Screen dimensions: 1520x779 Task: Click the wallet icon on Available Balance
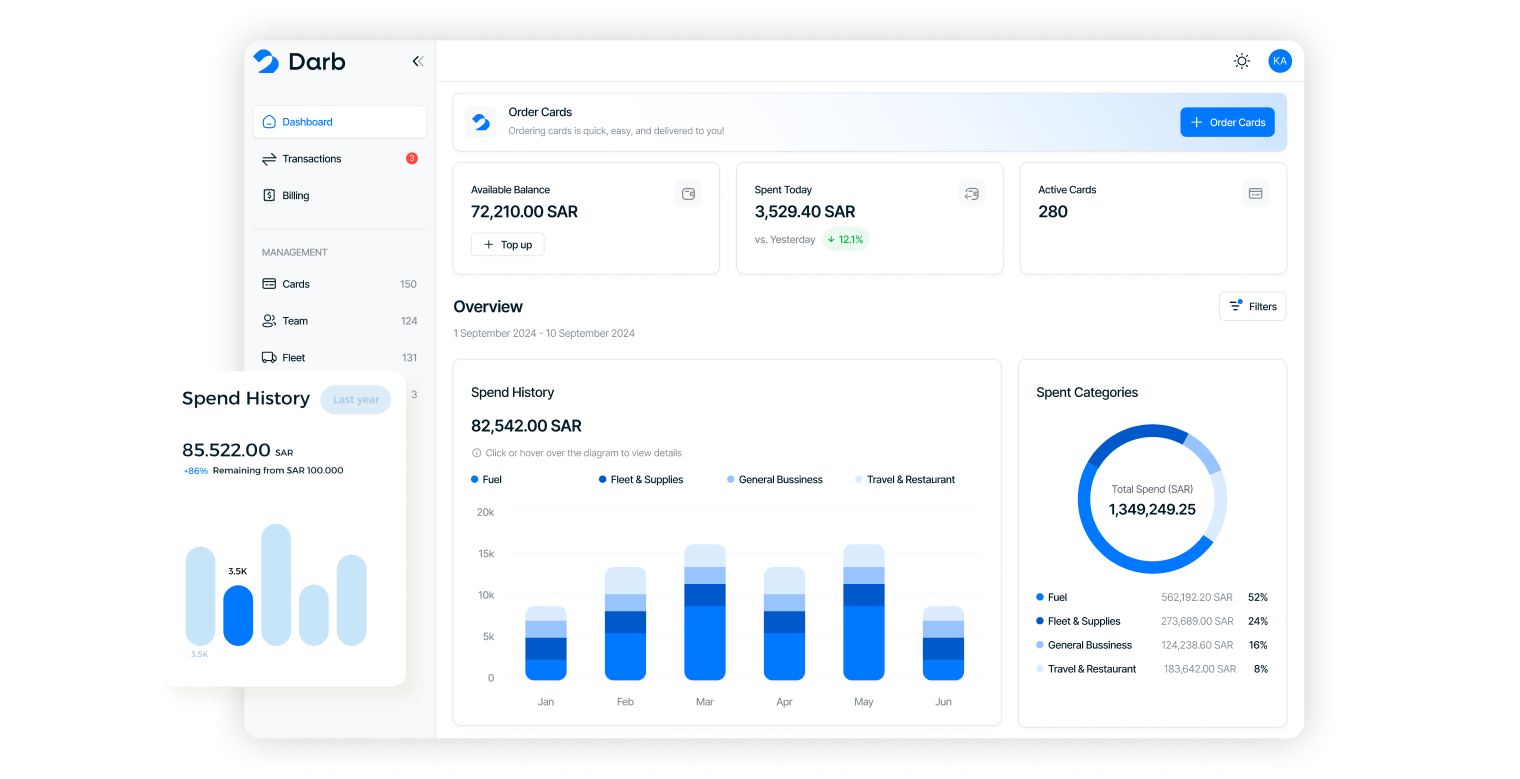click(x=688, y=194)
